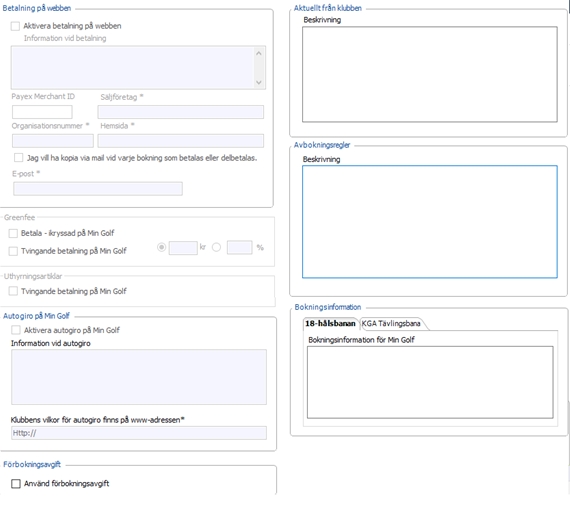Tick the copy via mail per booking checkbox
This screenshot has height=522, width=570.
pos(18,158)
